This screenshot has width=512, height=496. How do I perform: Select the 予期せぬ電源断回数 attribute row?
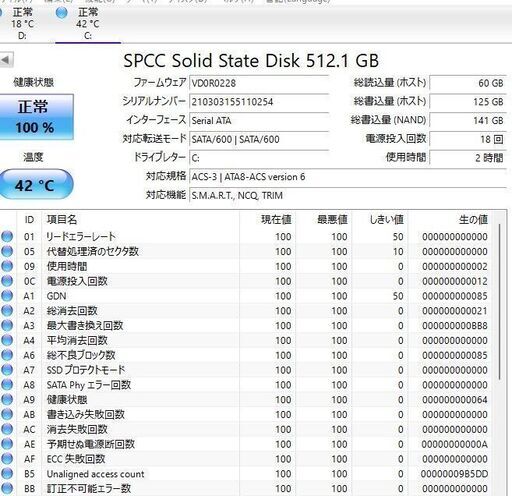click(x=247, y=444)
